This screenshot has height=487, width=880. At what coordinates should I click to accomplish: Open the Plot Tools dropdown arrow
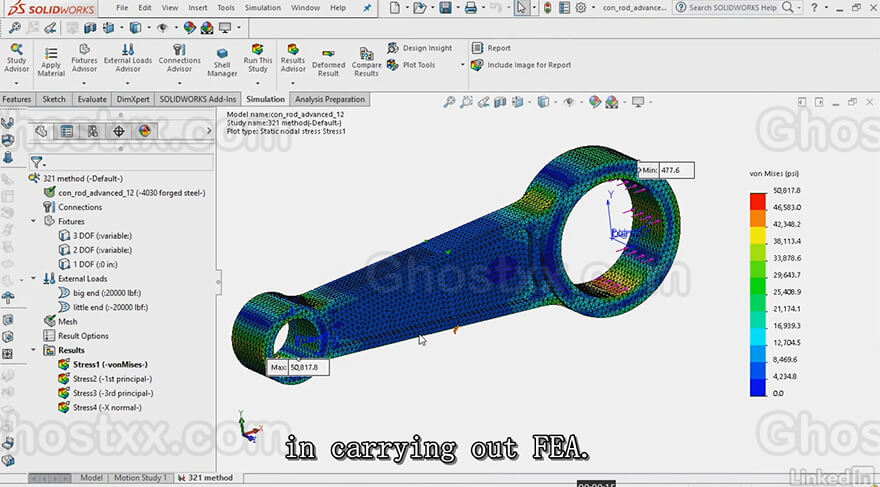(x=462, y=65)
